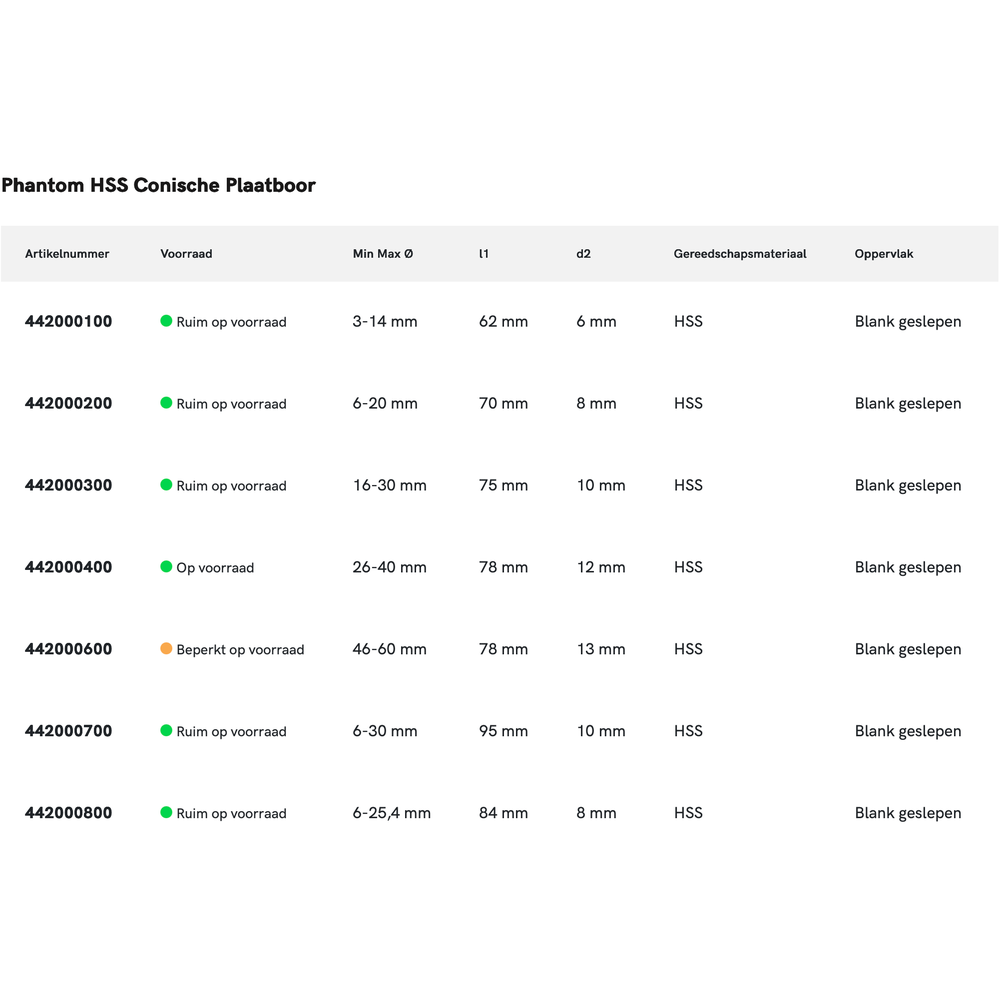The height and width of the screenshot is (1000, 1000).
Task: Click the orange limited stock dot for 442000600
Action: [x=166, y=649]
